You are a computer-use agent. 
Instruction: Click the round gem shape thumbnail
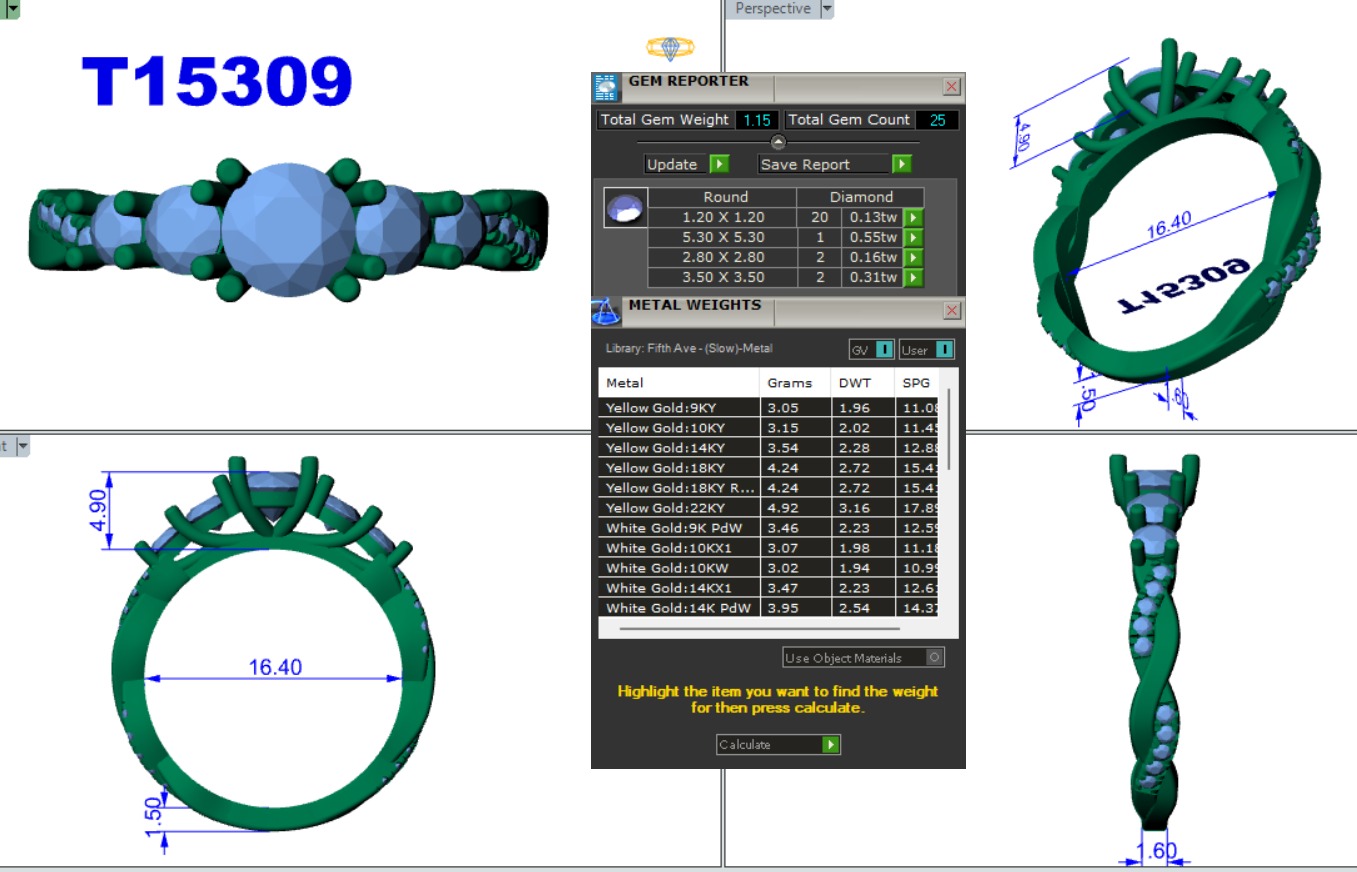click(x=626, y=207)
